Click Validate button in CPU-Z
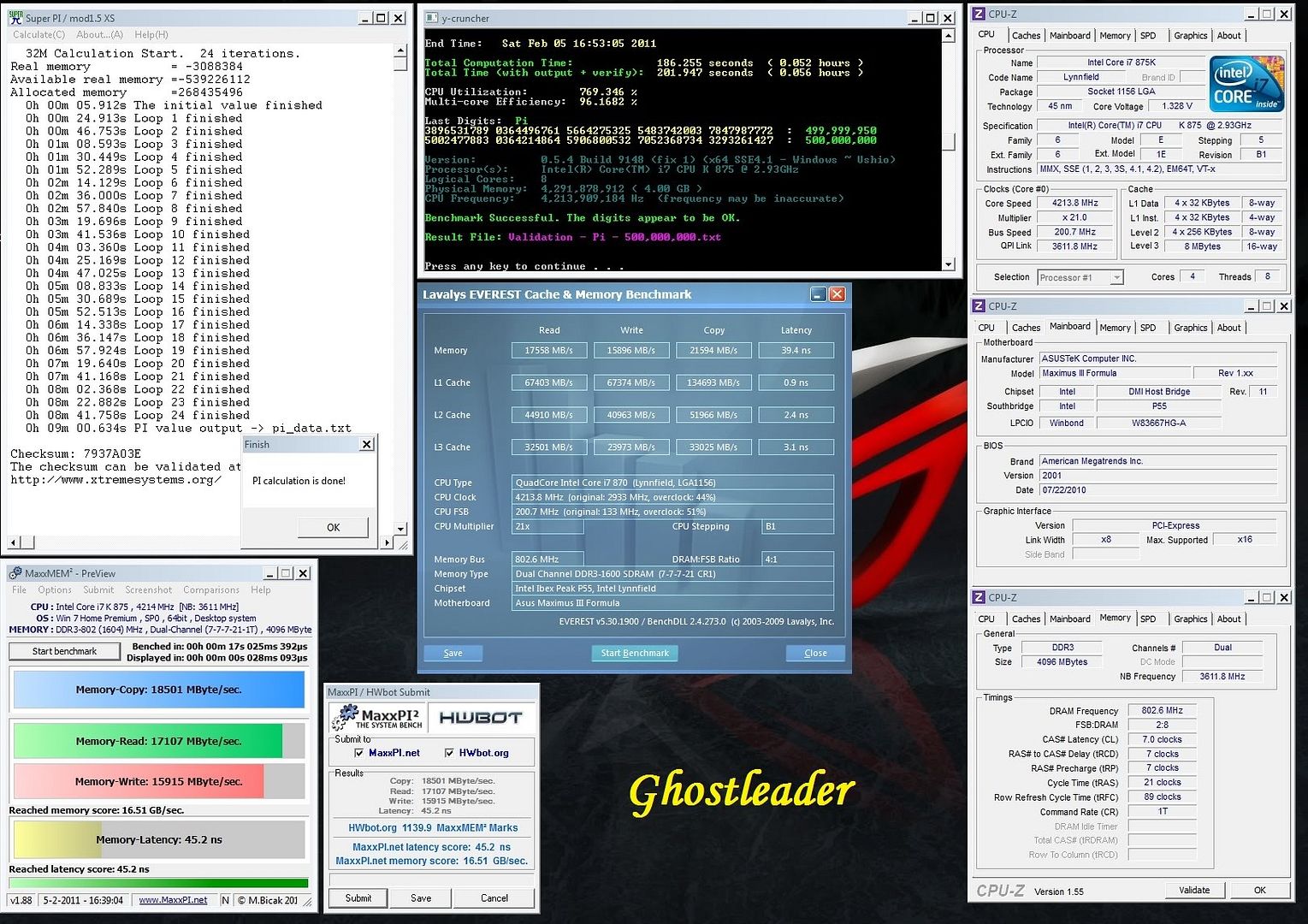The width and height of the screenshot is (1308, 924). pyautogui.click(x=1194, y=890)
